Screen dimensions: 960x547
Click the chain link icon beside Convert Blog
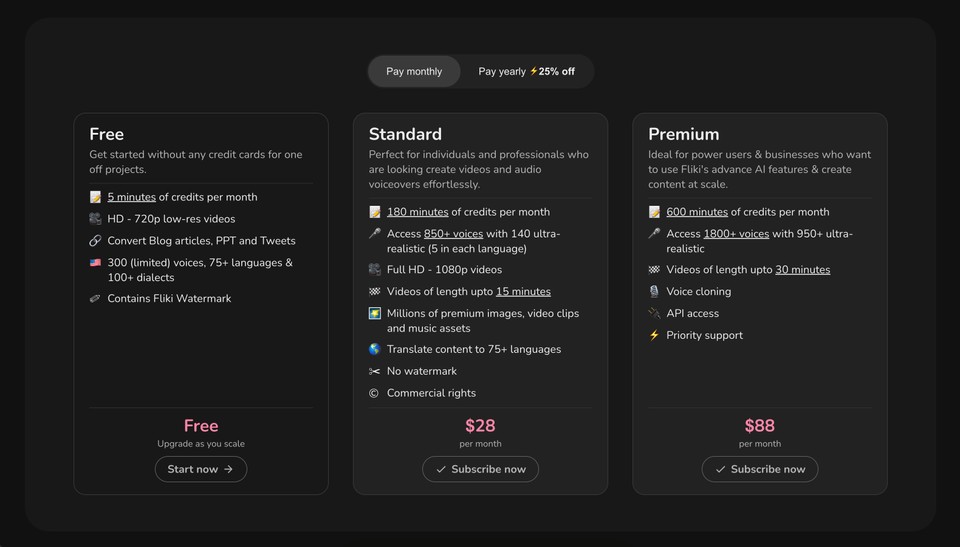(95, 241)
